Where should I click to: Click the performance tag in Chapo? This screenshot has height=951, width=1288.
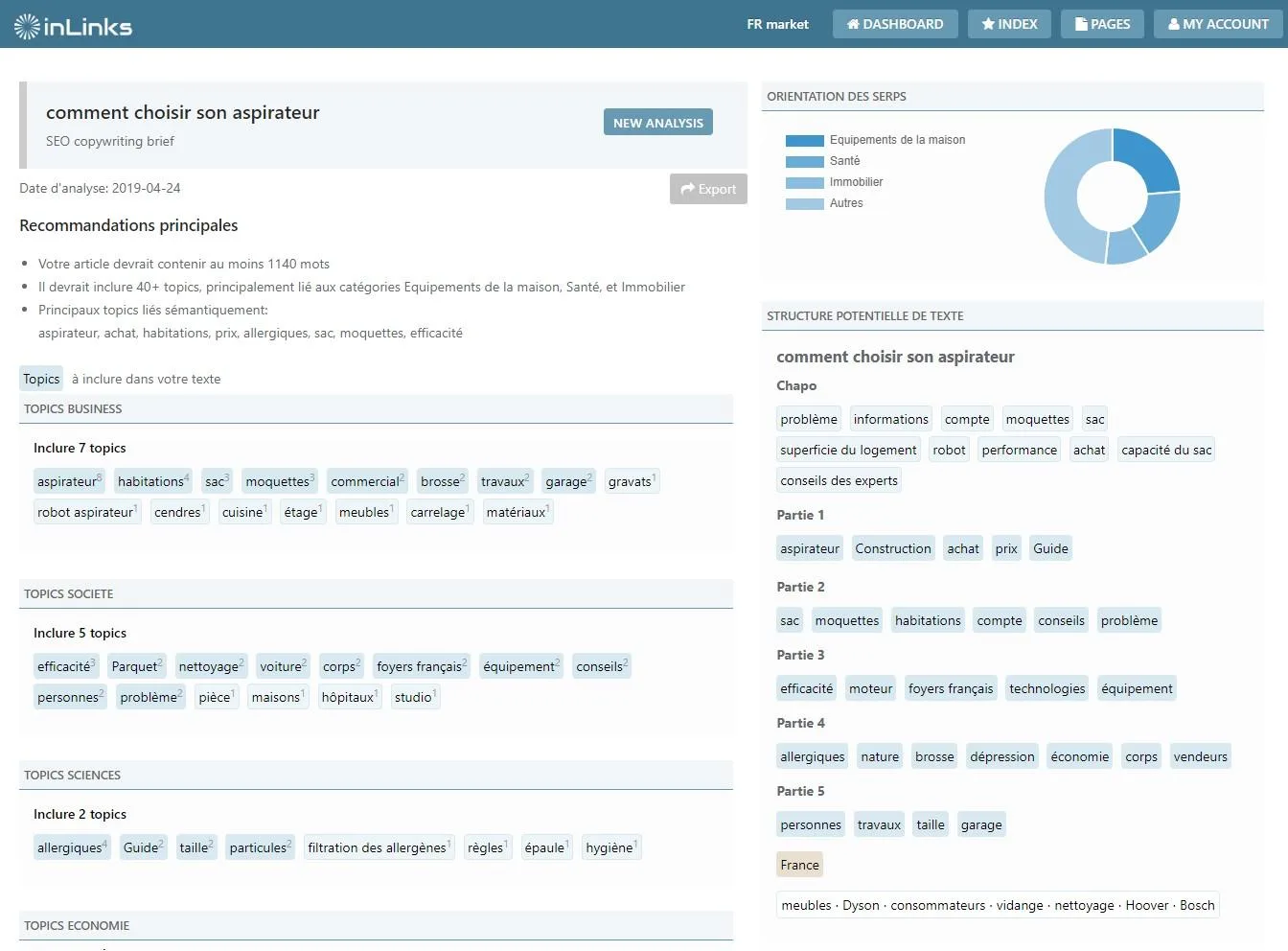pos(1019,450)
